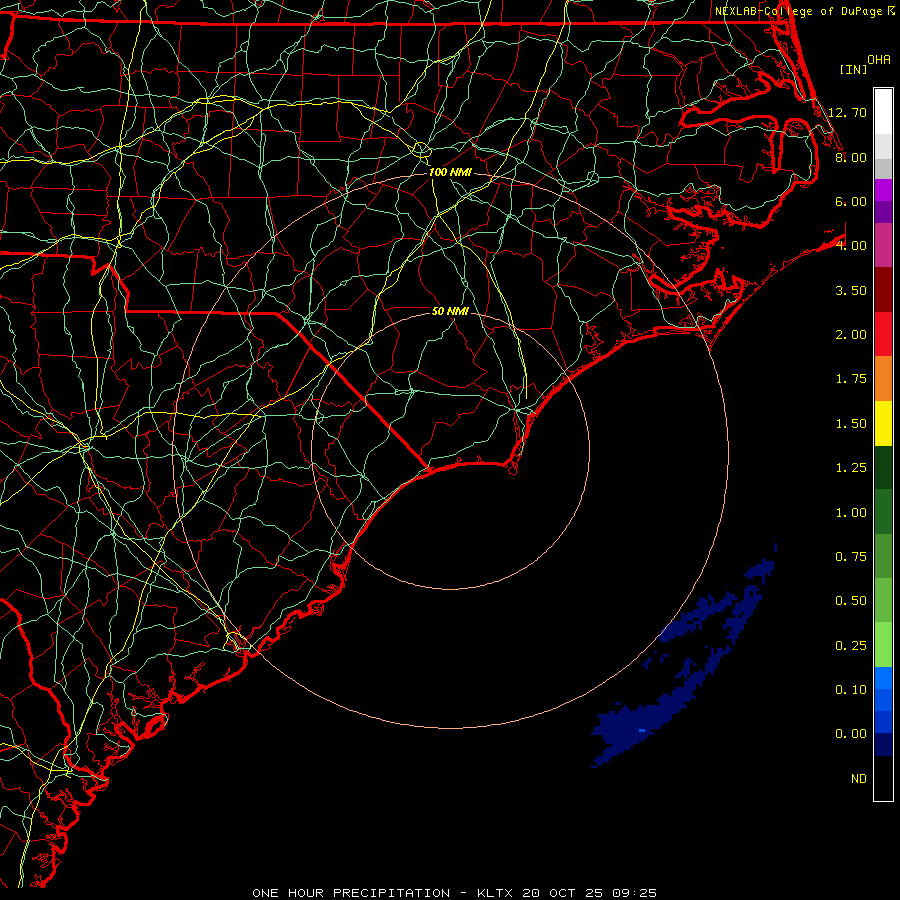Click the 50 NMI range ring label

tap(450, 311)
